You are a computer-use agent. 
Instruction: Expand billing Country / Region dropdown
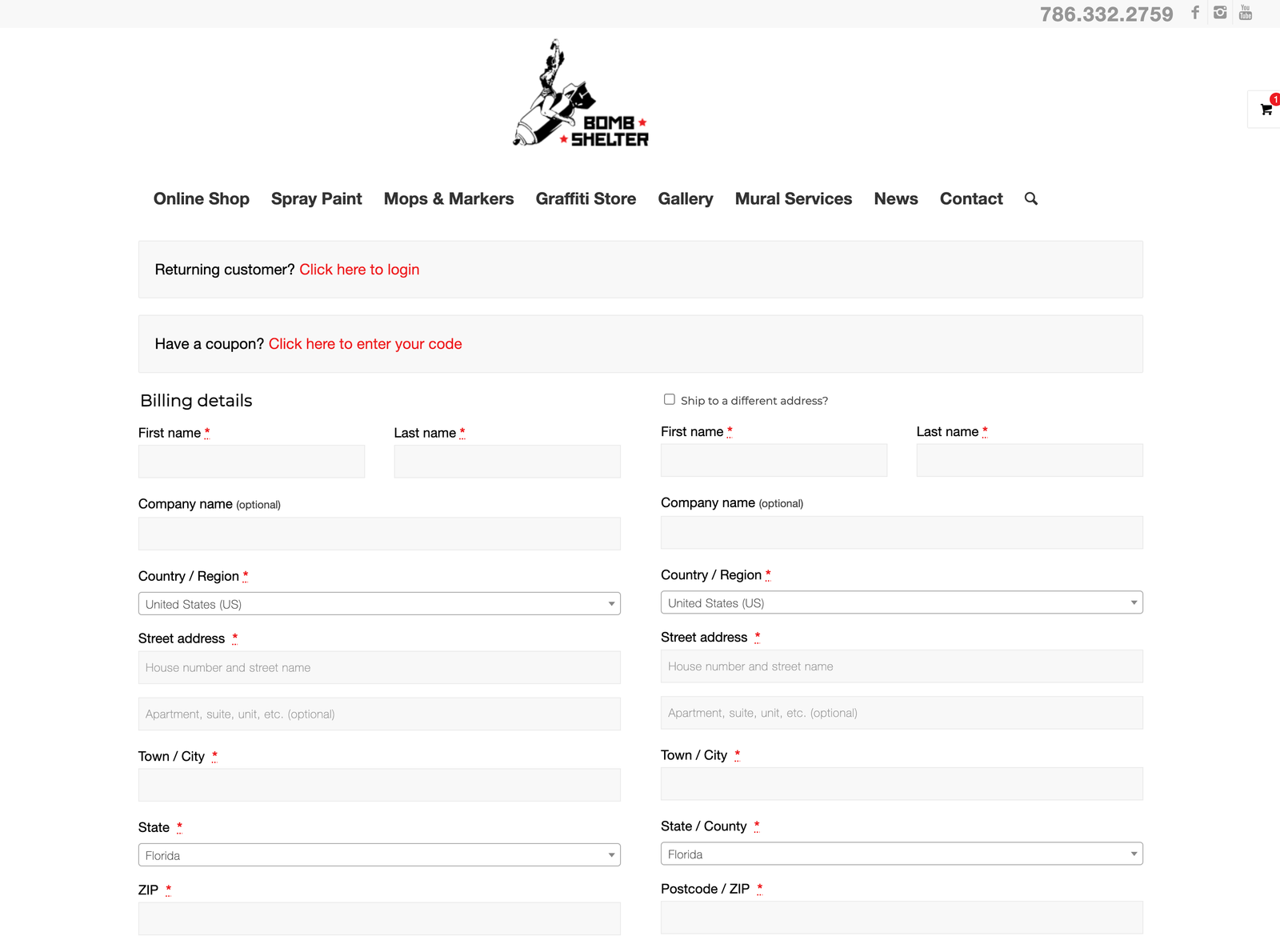379,604
